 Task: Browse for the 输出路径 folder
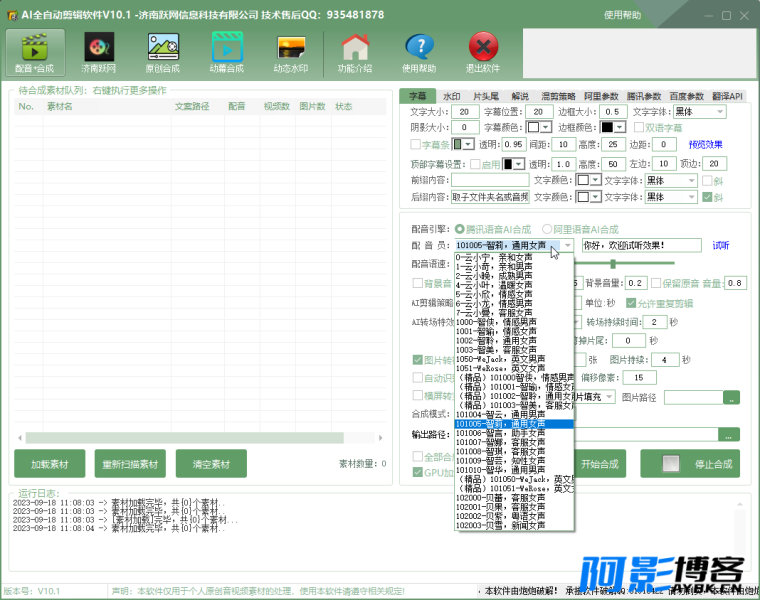click(x=728, y=435)
